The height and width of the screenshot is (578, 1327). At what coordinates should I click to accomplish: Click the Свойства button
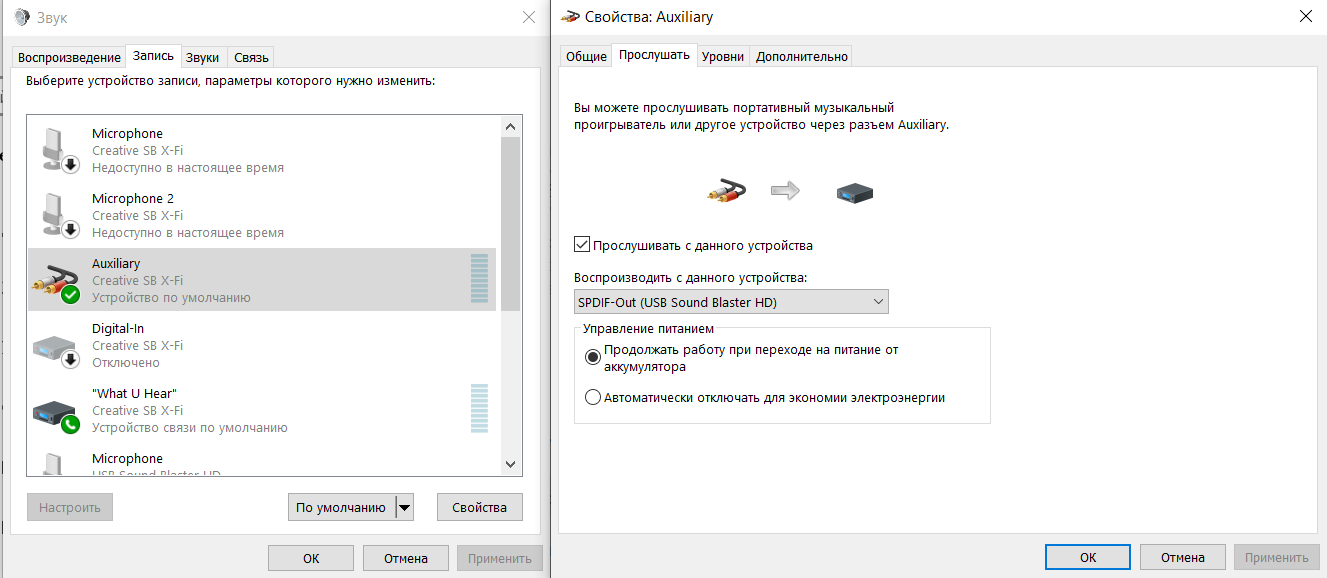tap(479, 507)
